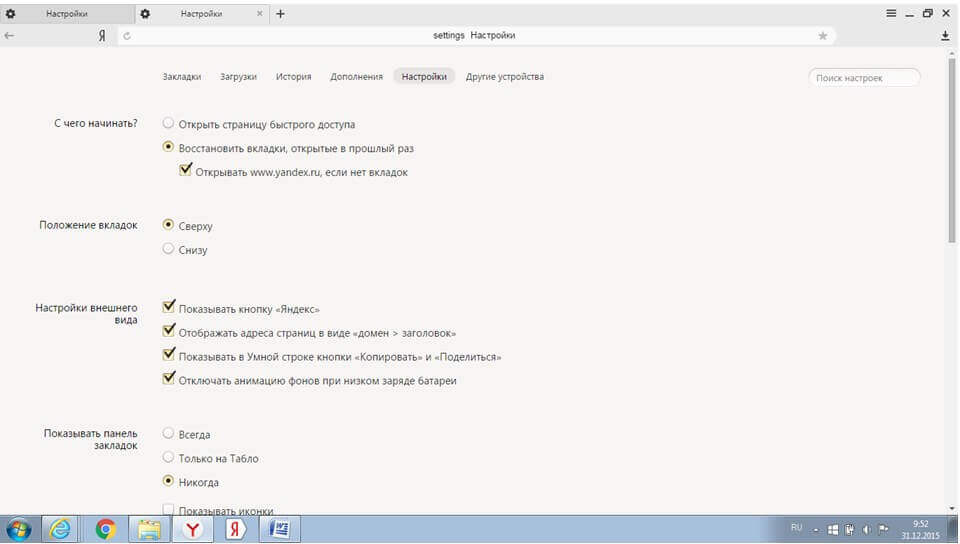
Task: Open the downloads arrow icon in the toolbar
Action: (x=946, y=35)
